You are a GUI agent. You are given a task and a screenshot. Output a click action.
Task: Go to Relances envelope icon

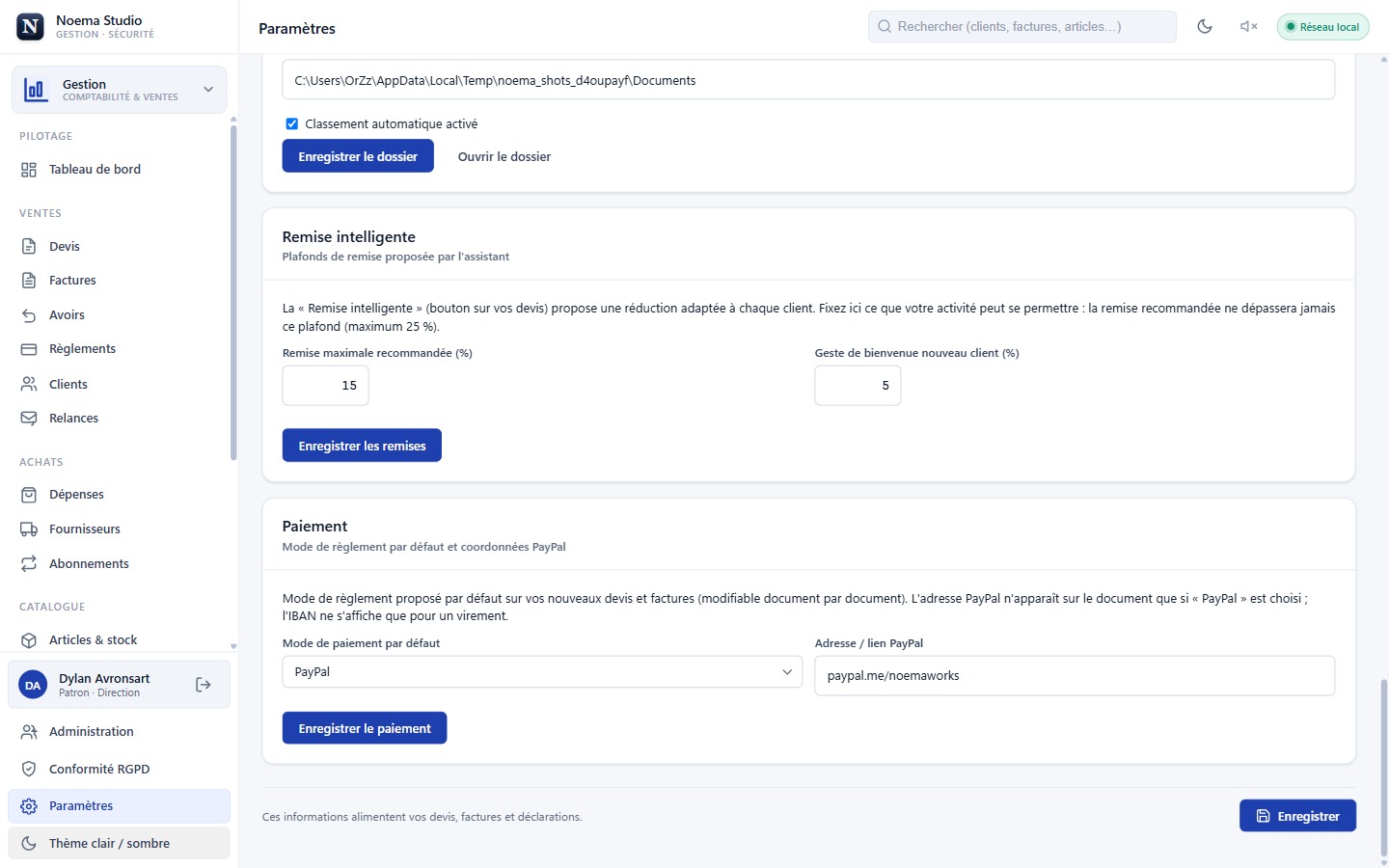29,419
